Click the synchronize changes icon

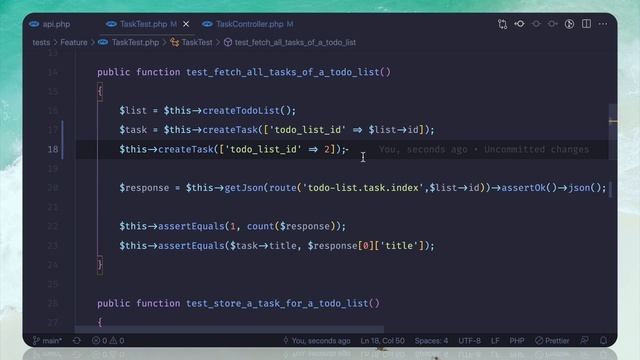77,340
